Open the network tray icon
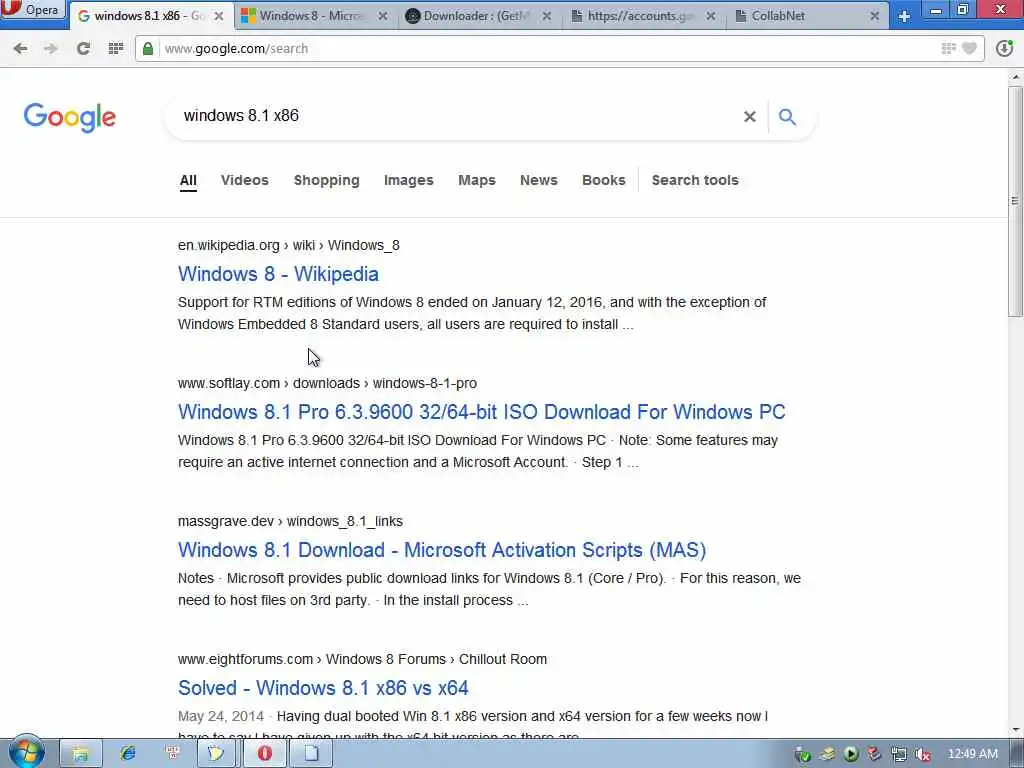This screenshot has width=1024, height=768. [x=899, y=754]
